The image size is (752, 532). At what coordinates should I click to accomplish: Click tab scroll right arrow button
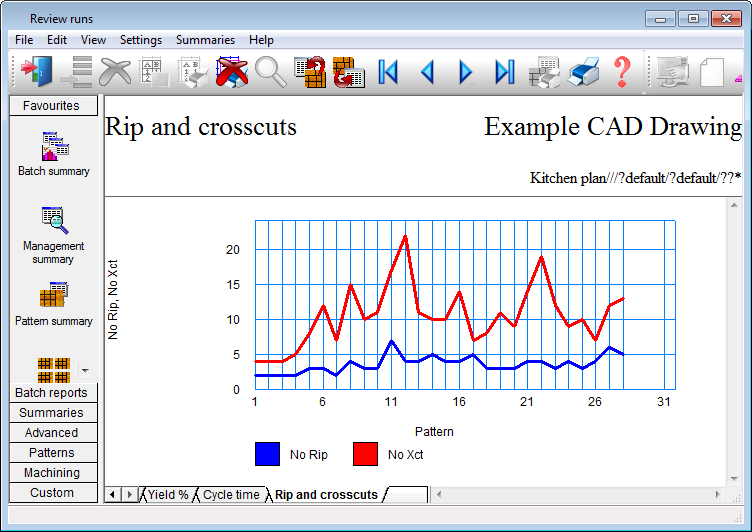[x=129, y=494]
